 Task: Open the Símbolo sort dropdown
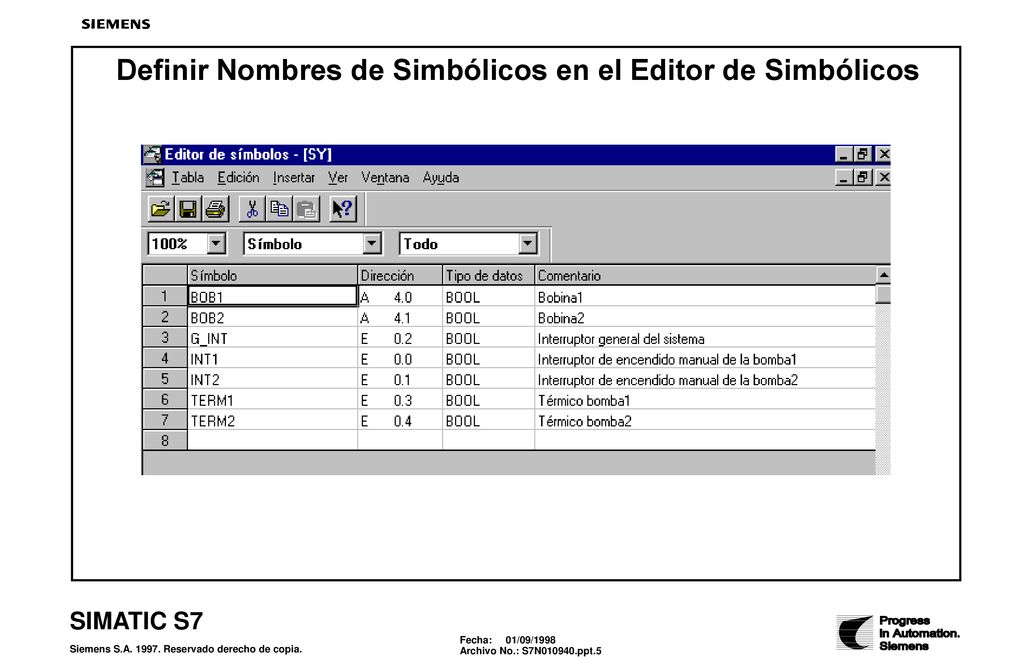[x=372, y=244]
